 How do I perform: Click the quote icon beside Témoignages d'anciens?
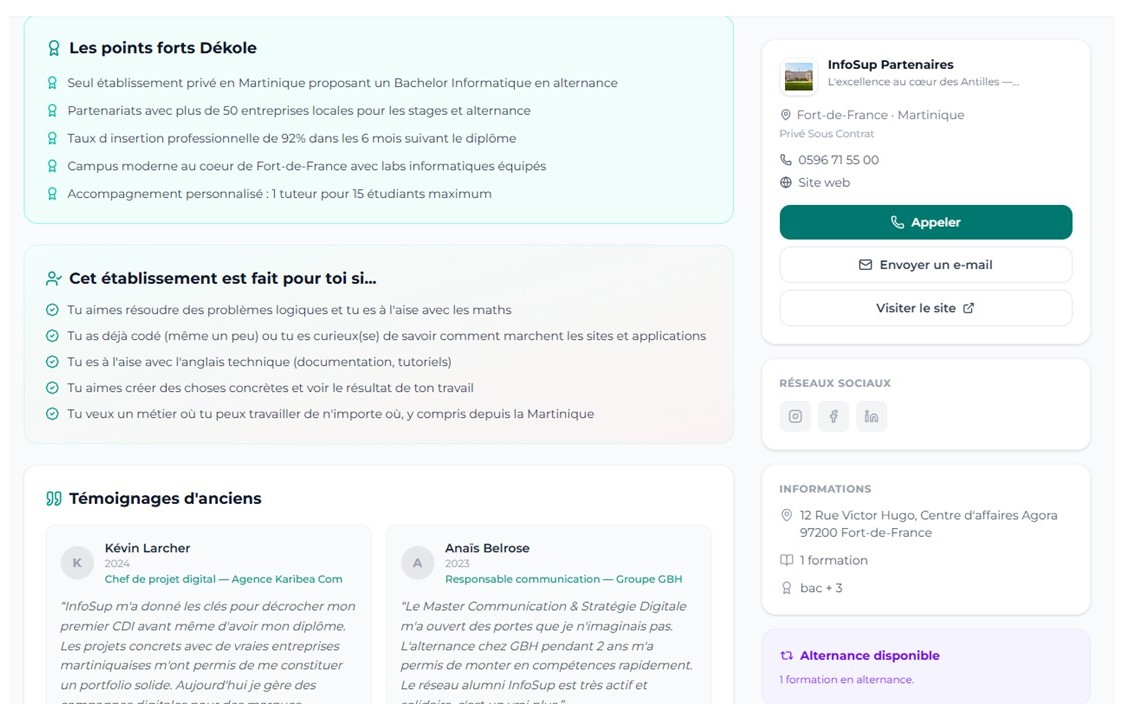54,499
